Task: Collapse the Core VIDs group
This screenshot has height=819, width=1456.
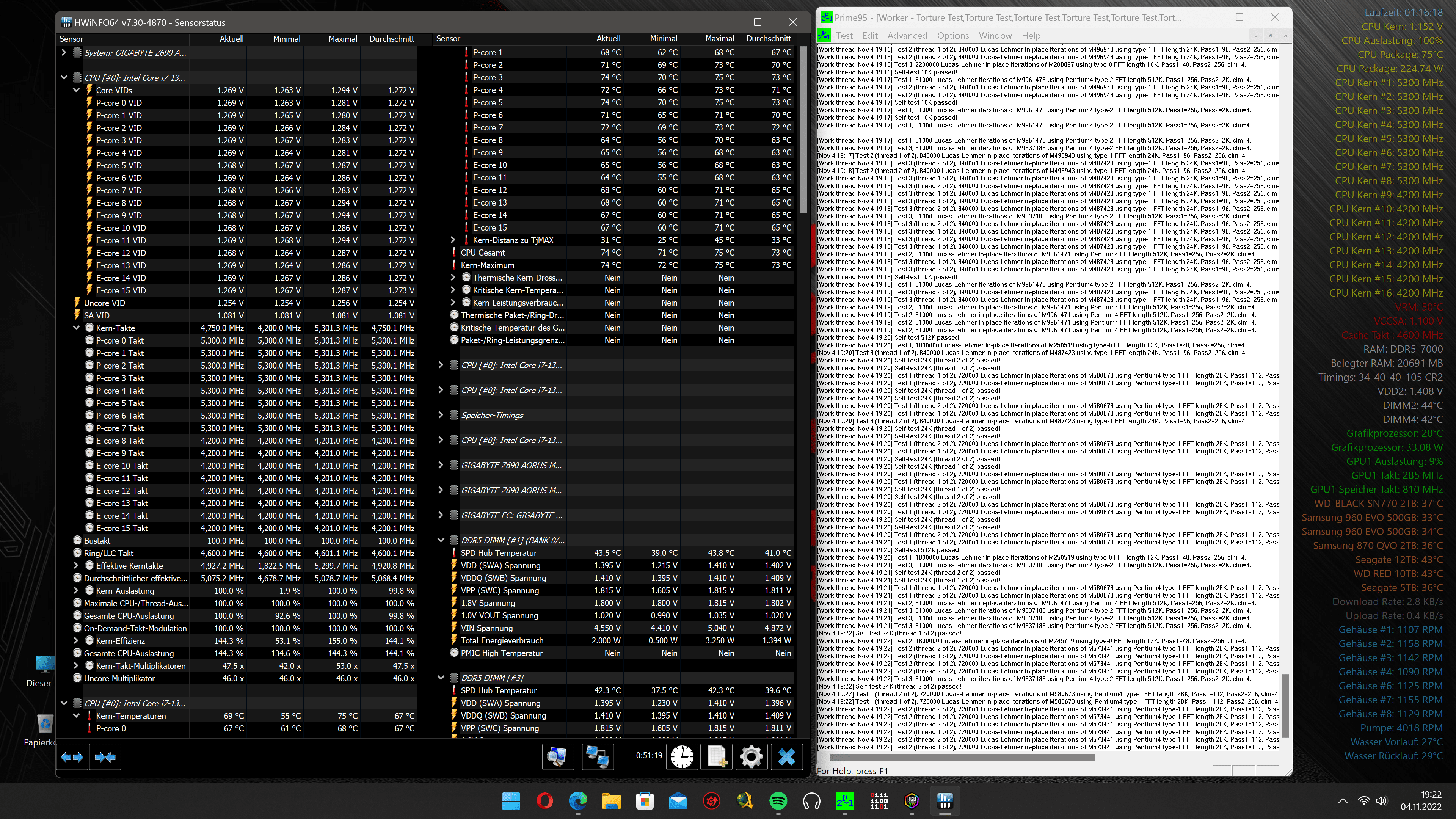Action: point(76,90)
